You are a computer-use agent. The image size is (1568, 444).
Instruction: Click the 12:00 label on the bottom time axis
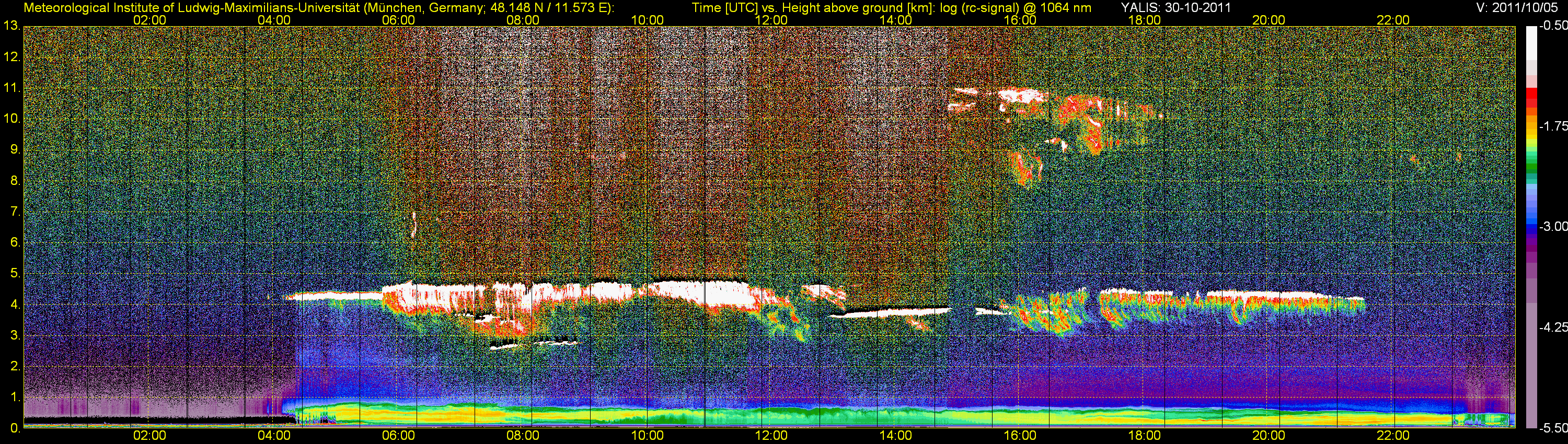click(x=772, y=436)
